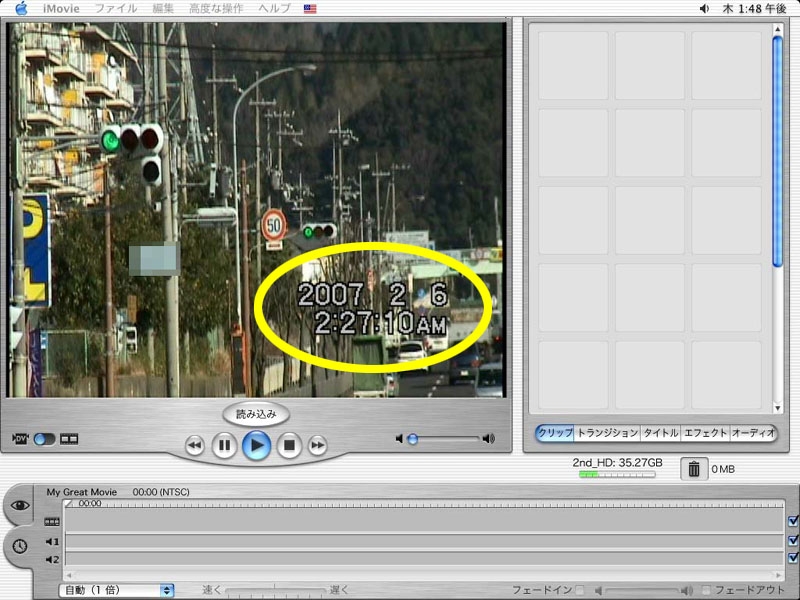Click the US flag input menu icon
Screen dimensions: 800x600
310,9
